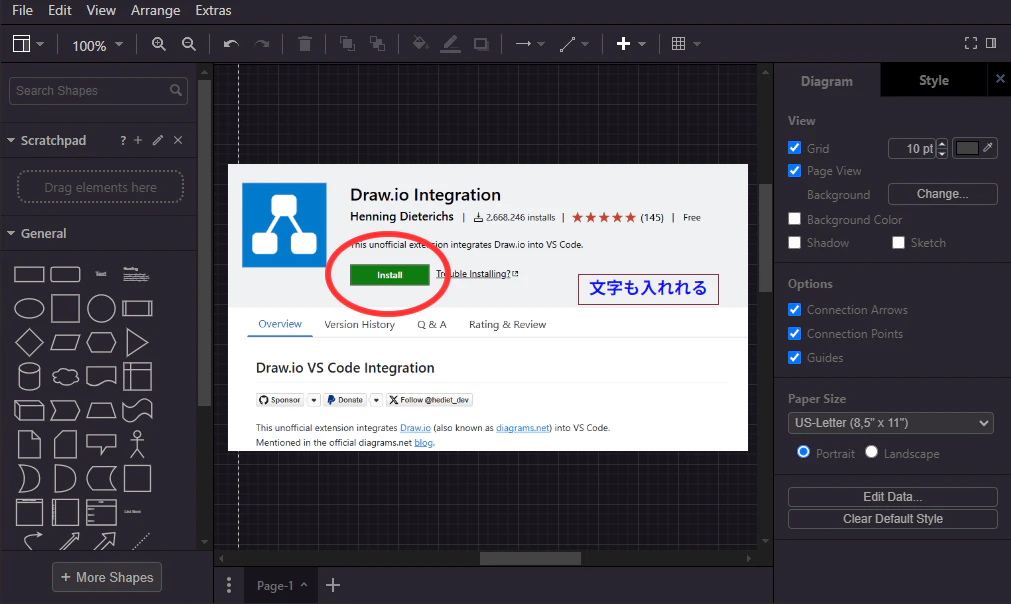The width and height of the screenshot is (1011, 604).
Task: Select the Landscape radio button
Action: 871,452
